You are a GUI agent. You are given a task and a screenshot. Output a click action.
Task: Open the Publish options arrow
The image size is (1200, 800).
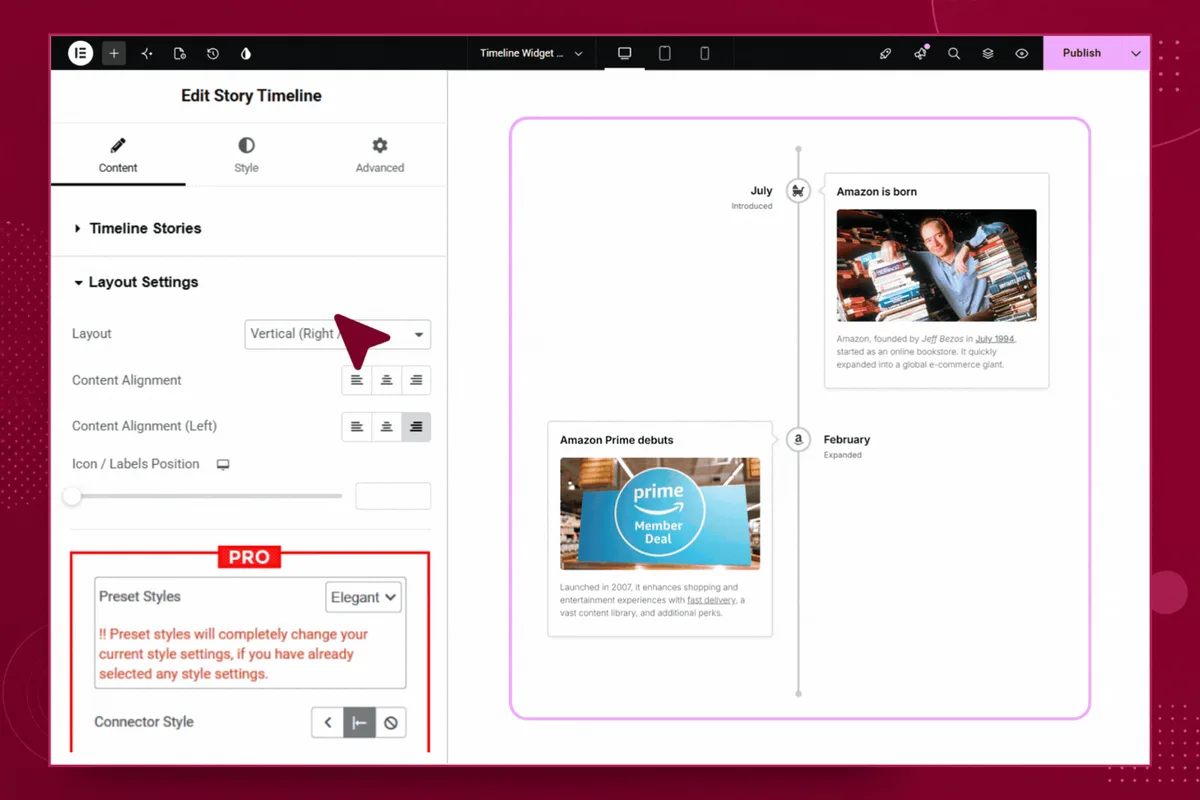(x=1135, y=53)
